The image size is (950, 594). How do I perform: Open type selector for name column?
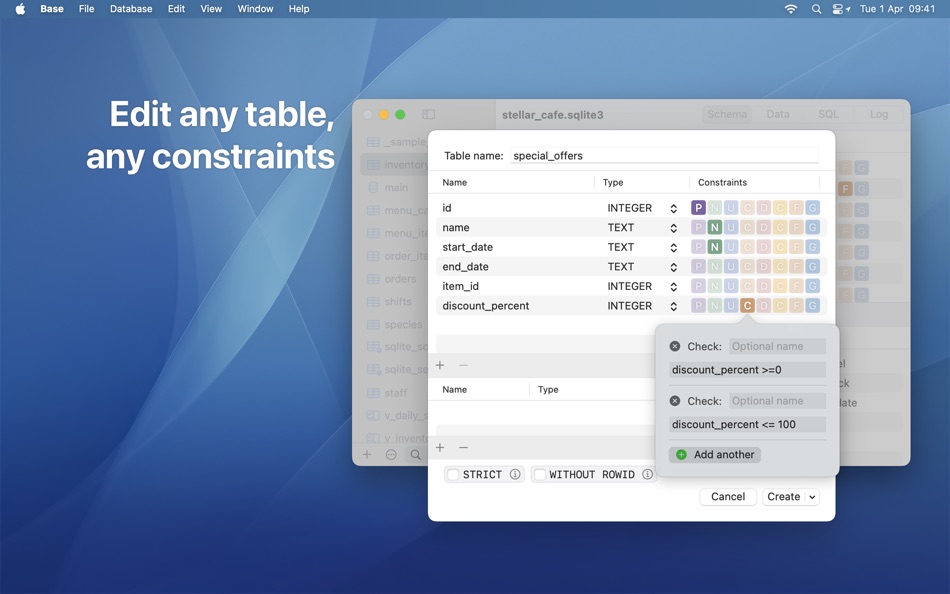tap(673, 228)
